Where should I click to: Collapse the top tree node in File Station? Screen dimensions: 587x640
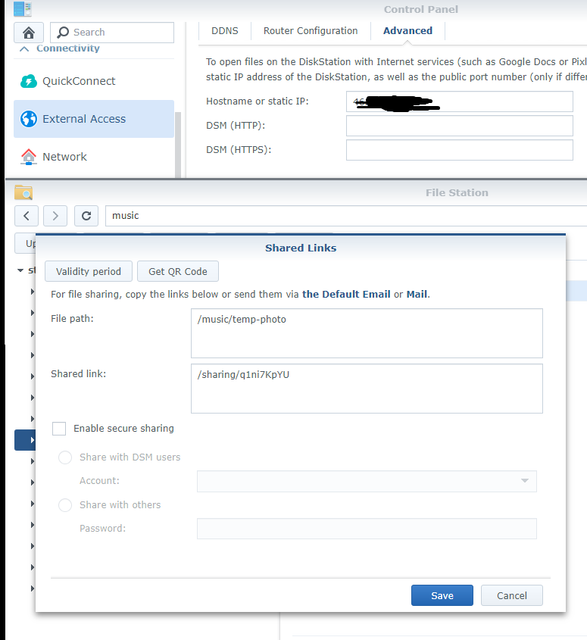pyautogui.click(x=20, y=270)
